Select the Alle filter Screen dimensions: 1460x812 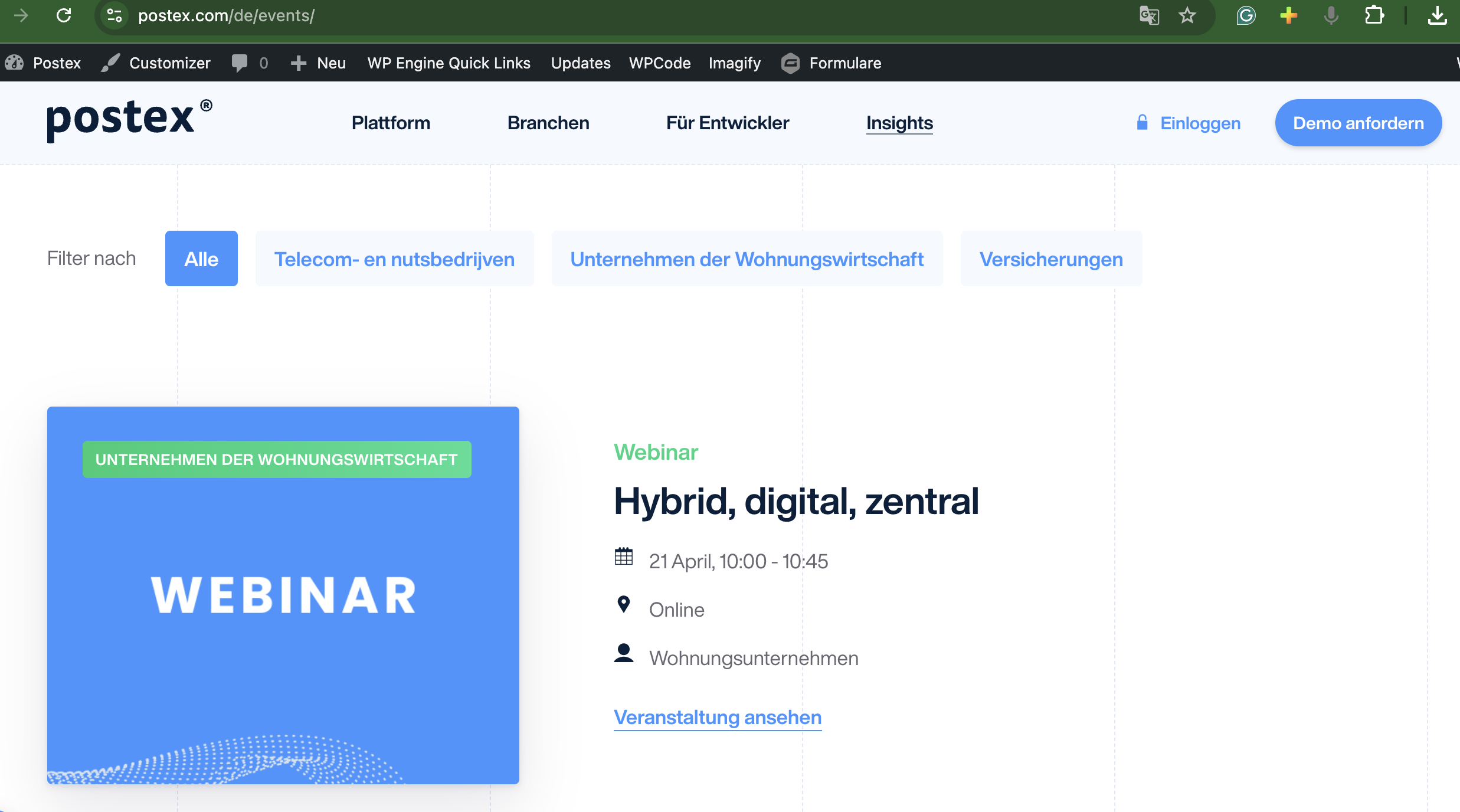tap(201, 258)
